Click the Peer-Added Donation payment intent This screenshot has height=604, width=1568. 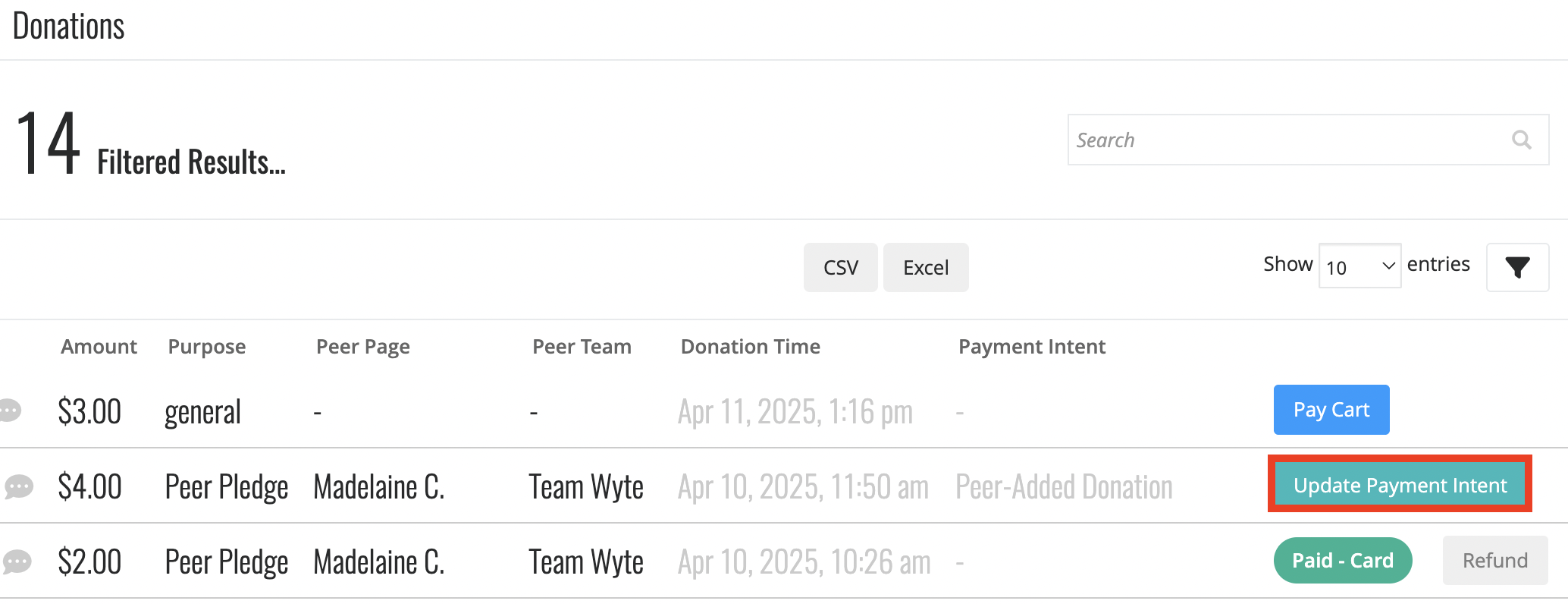click(x=1064, y=486)
